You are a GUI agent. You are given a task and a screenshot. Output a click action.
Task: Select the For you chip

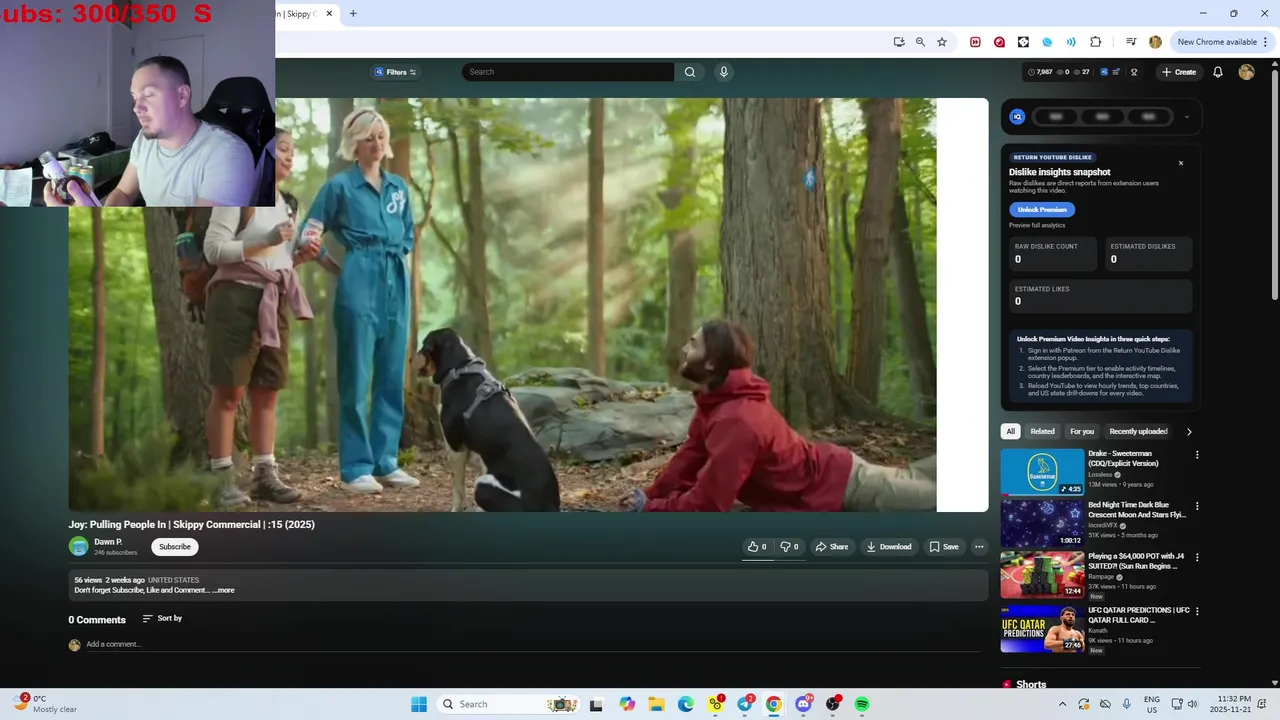tap(1082, 432)
